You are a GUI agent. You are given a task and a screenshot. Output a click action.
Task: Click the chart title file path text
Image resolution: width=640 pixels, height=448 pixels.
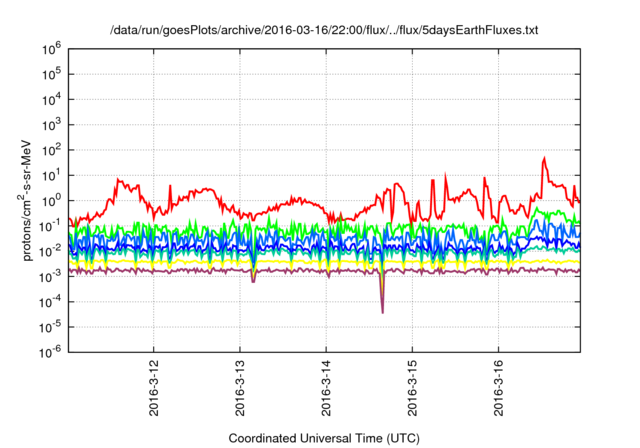click(x=324, y=30)
